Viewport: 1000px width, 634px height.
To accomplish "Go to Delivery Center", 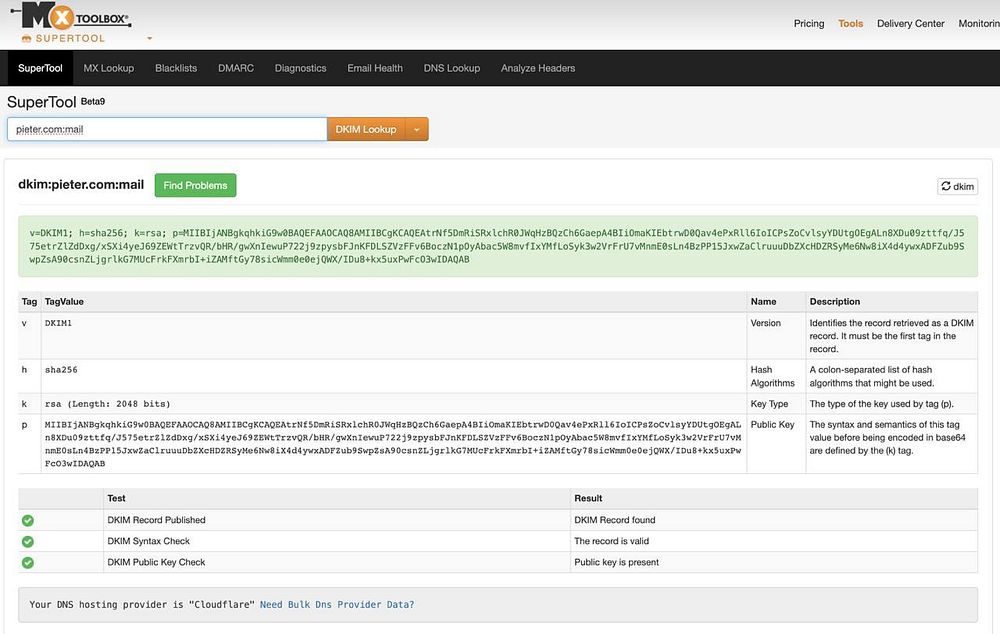I will tap(910, 24).
